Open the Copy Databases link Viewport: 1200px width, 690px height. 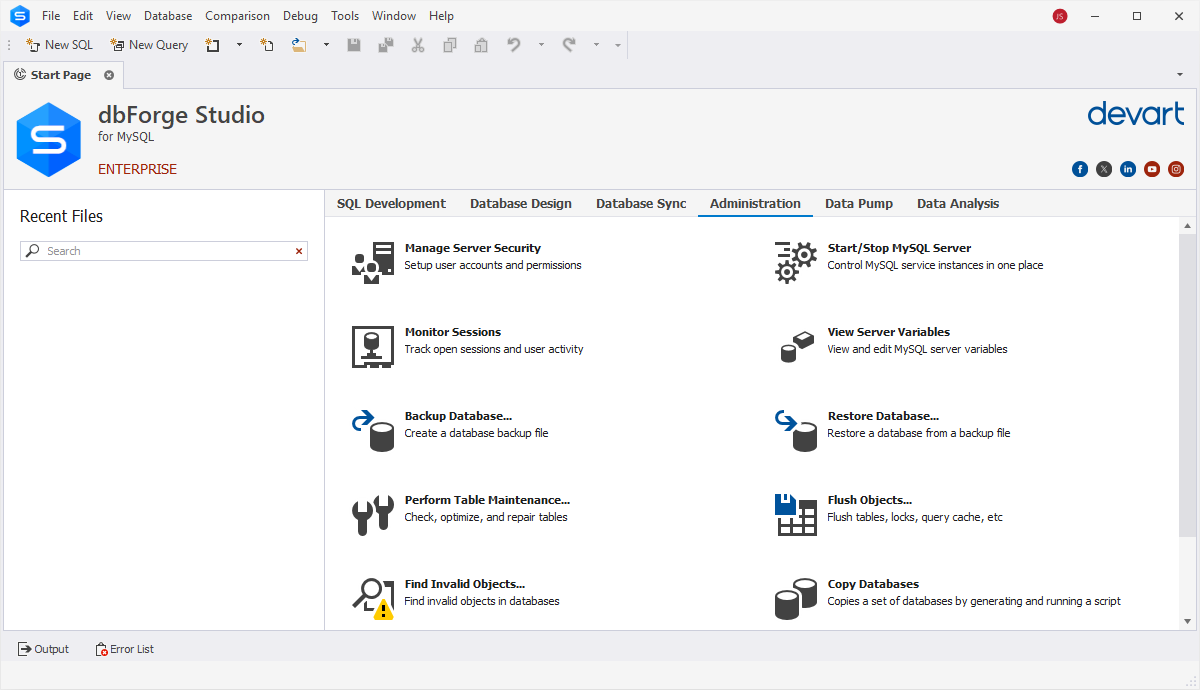point(873,584)
